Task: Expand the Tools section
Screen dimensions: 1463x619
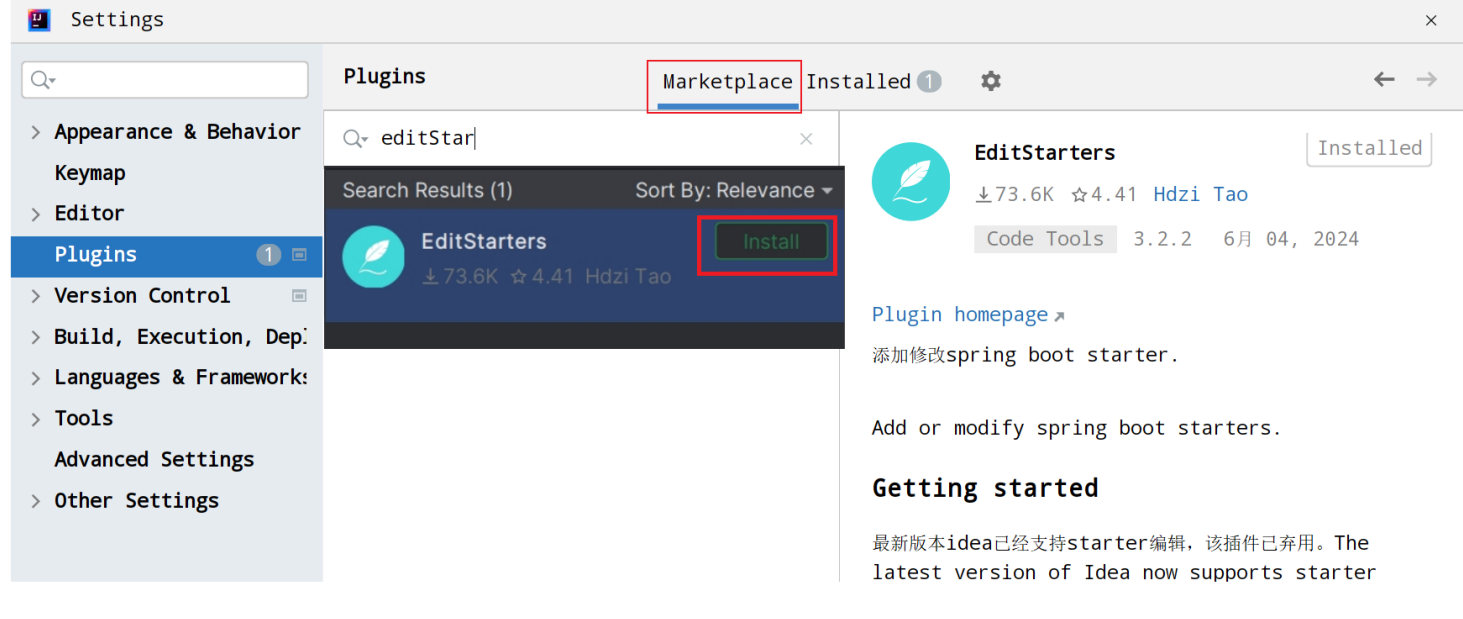Action: tap(36, 419)
